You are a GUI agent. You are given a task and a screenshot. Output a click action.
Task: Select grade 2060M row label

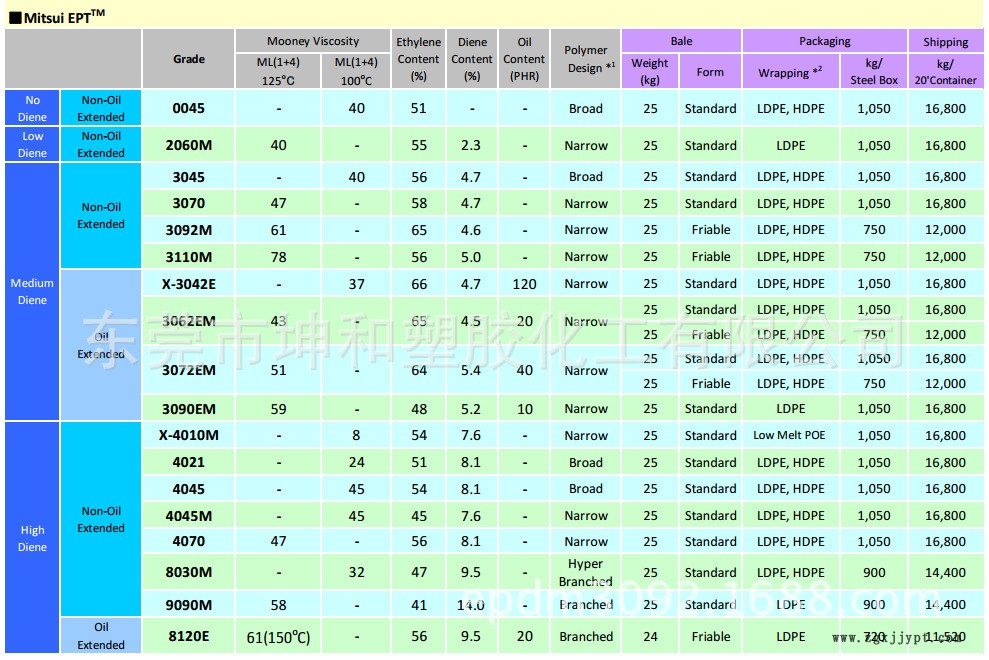coord(188,145)
